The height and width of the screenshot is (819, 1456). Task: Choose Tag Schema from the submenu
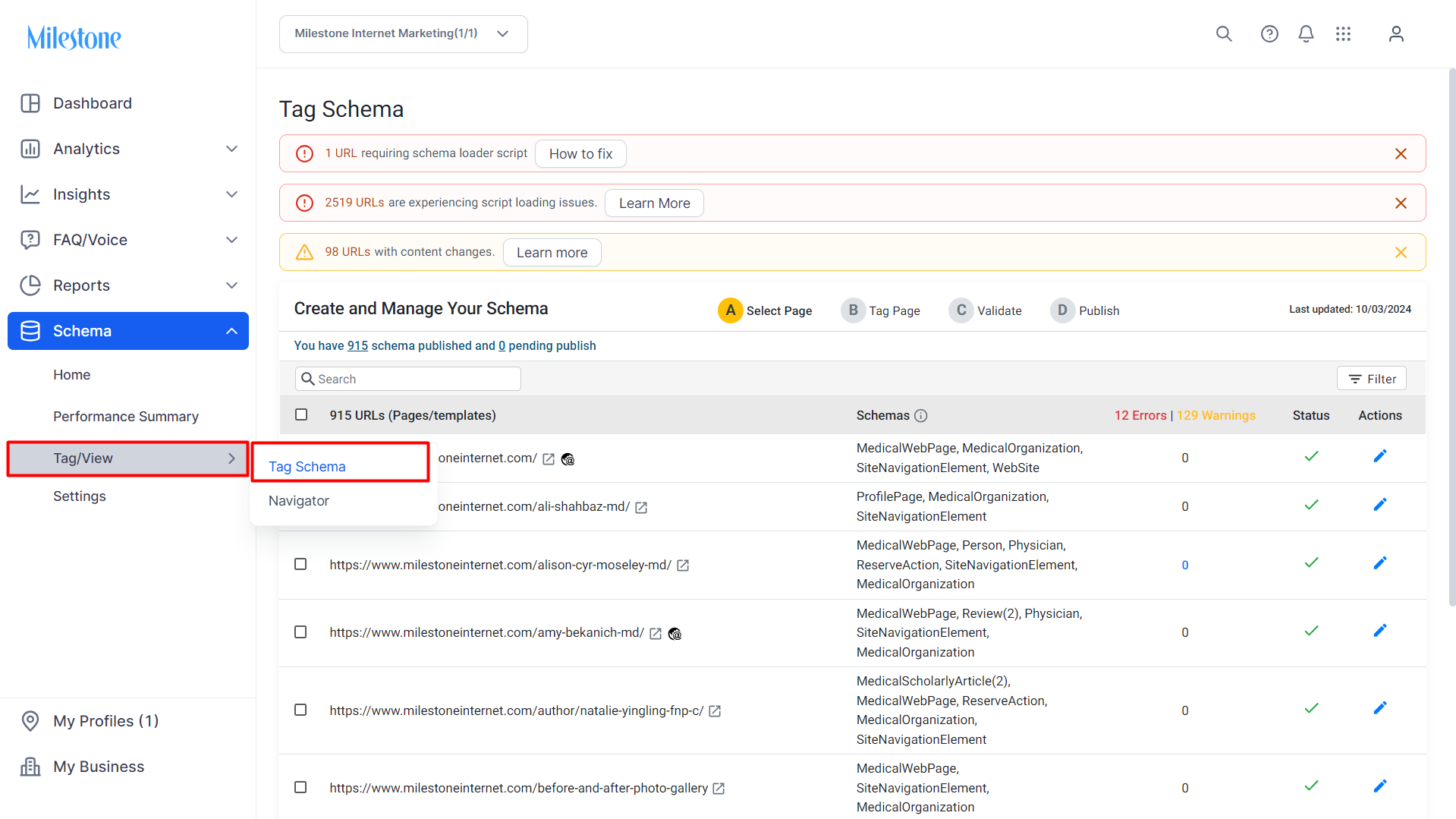tap(307, 467)
